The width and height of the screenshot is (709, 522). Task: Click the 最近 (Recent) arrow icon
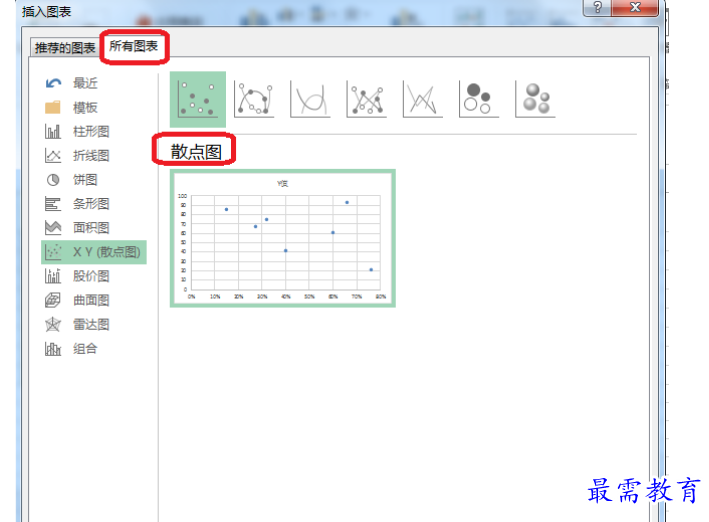(53, 83)
